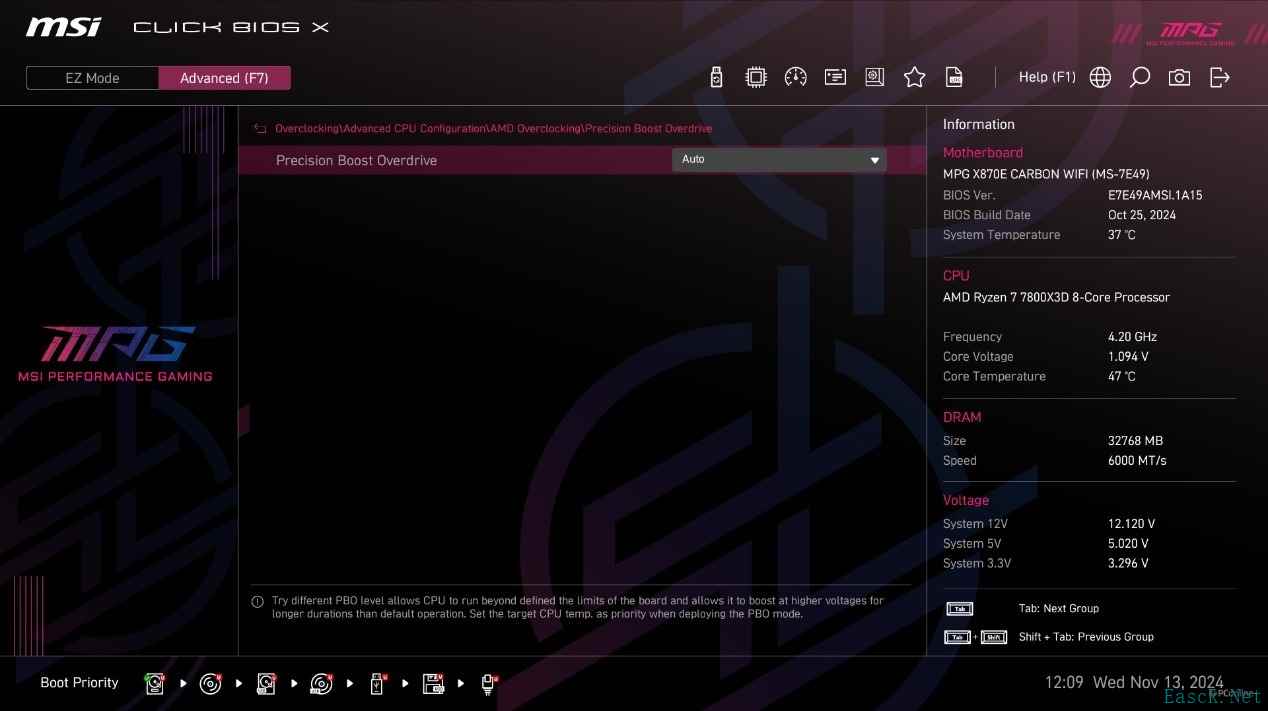Select the USB hard disk boot device icon
This screenshot has width=1268, height=711.
pos(266,683)
